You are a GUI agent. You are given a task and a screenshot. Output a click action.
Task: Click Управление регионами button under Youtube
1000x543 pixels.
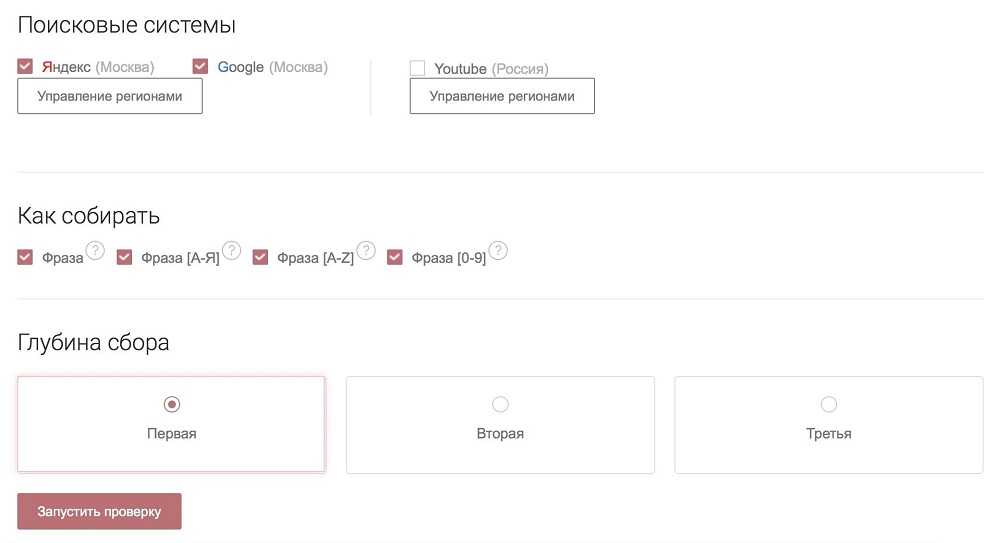pyautogui.click(x=502, y=97)
